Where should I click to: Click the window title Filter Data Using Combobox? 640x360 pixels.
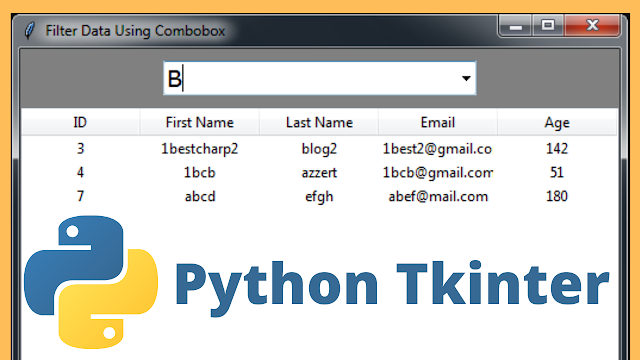[x=135, y=31]
